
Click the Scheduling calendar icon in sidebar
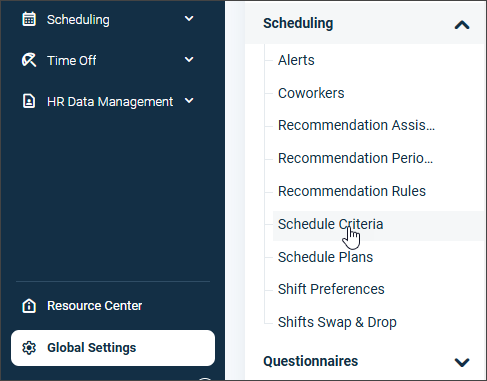(x=29, y=19)
